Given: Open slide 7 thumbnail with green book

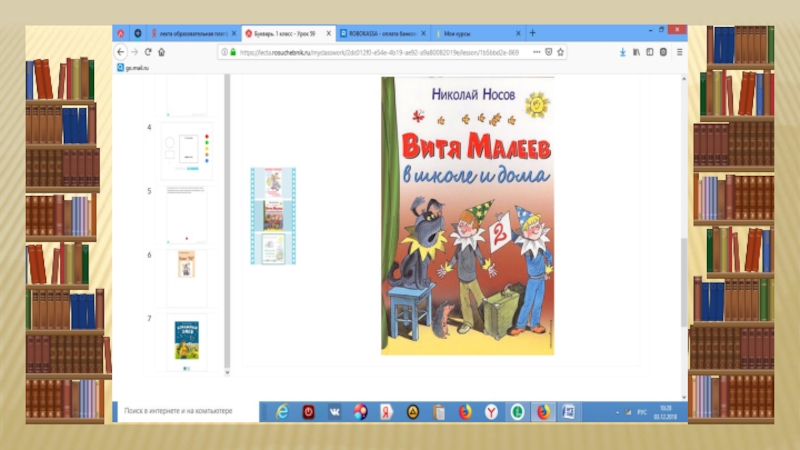Looking at the screenshot, I should point(186,340).
